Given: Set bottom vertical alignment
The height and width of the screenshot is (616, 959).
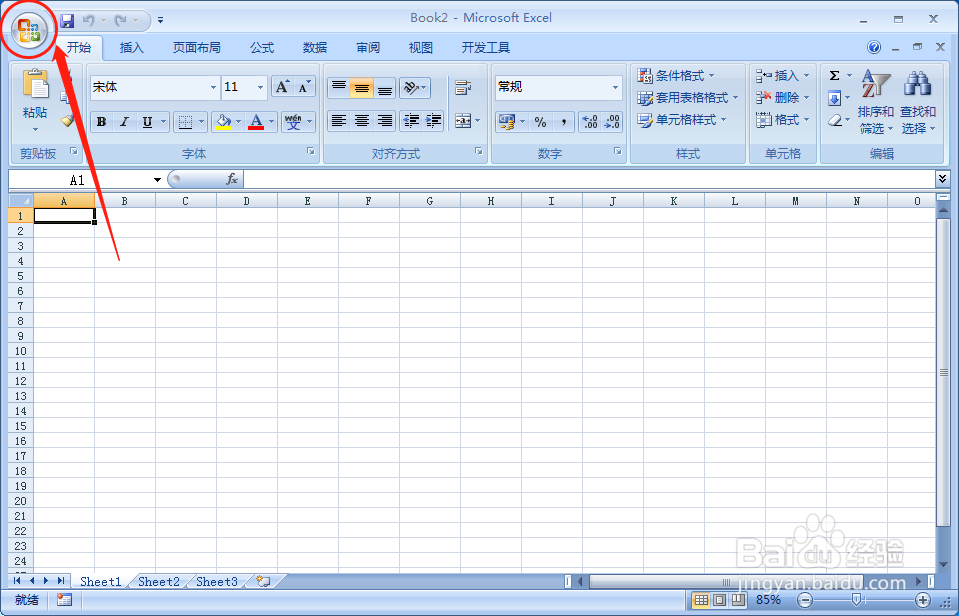Looking at the screenshot, I should coord(385,87).
